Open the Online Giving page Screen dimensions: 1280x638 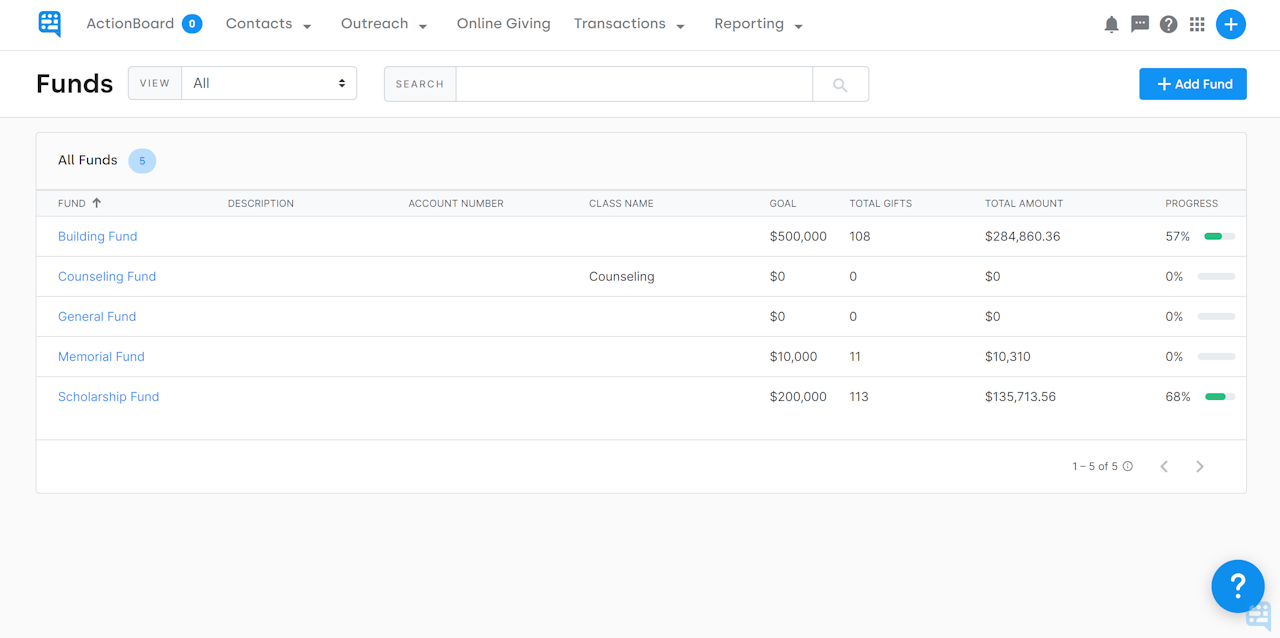pos(503,24)
